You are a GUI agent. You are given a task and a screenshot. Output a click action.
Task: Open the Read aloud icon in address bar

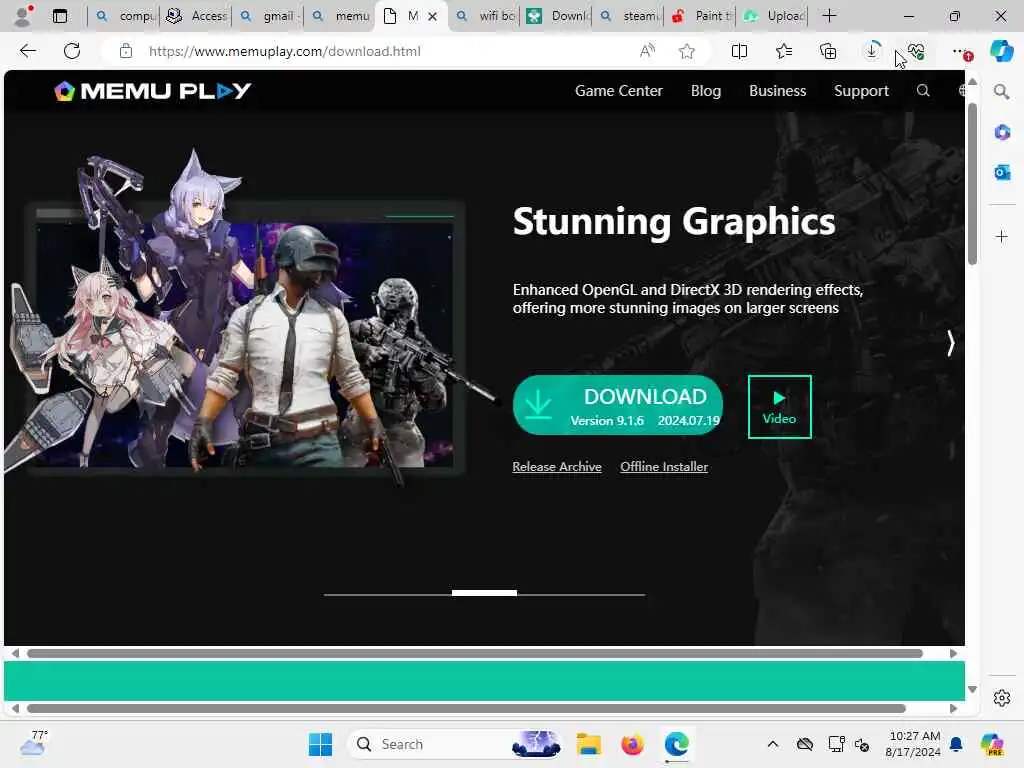coord(647,51)
